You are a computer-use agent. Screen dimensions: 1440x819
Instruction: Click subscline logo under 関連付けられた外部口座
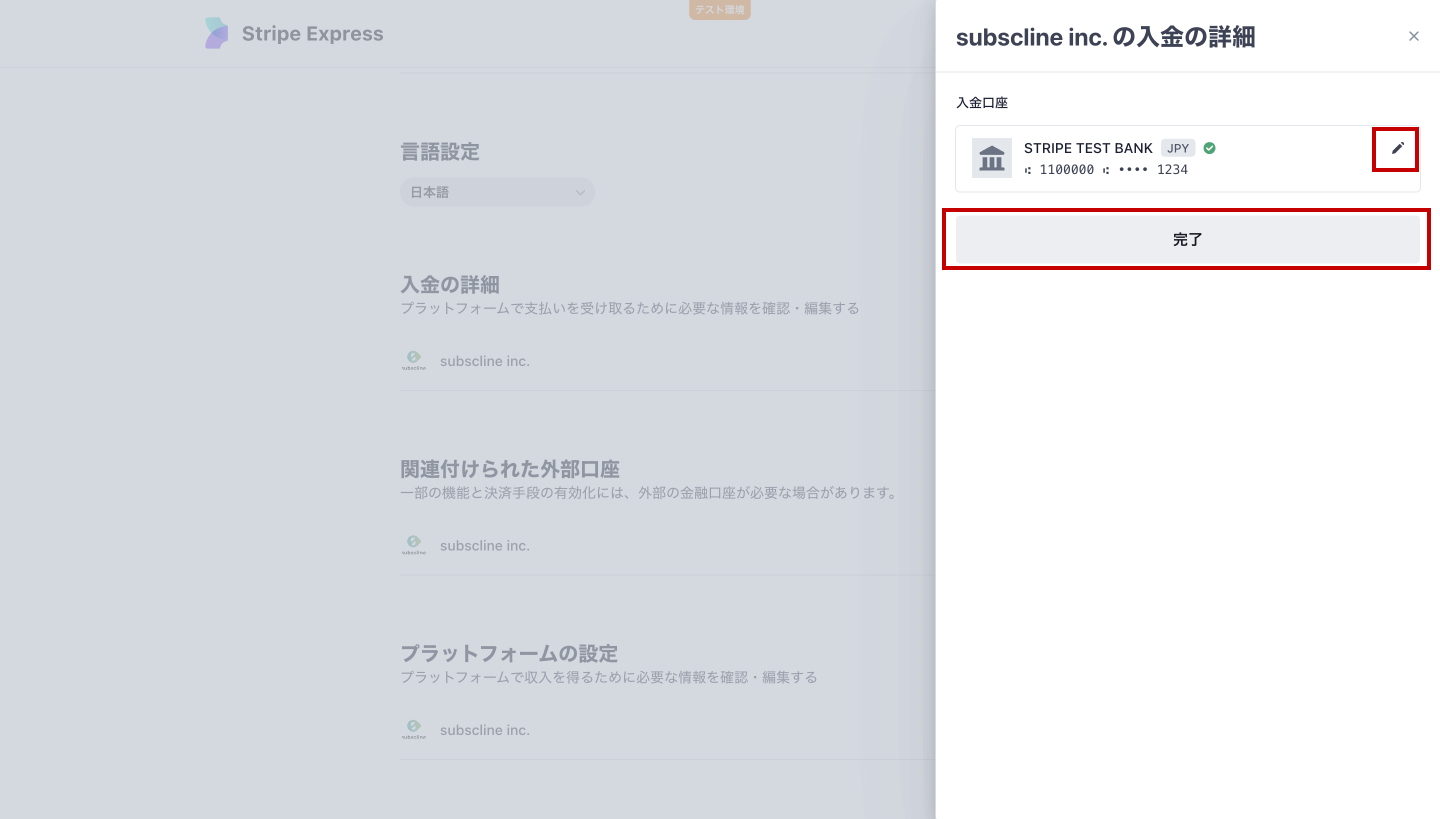tap(413, 546)
